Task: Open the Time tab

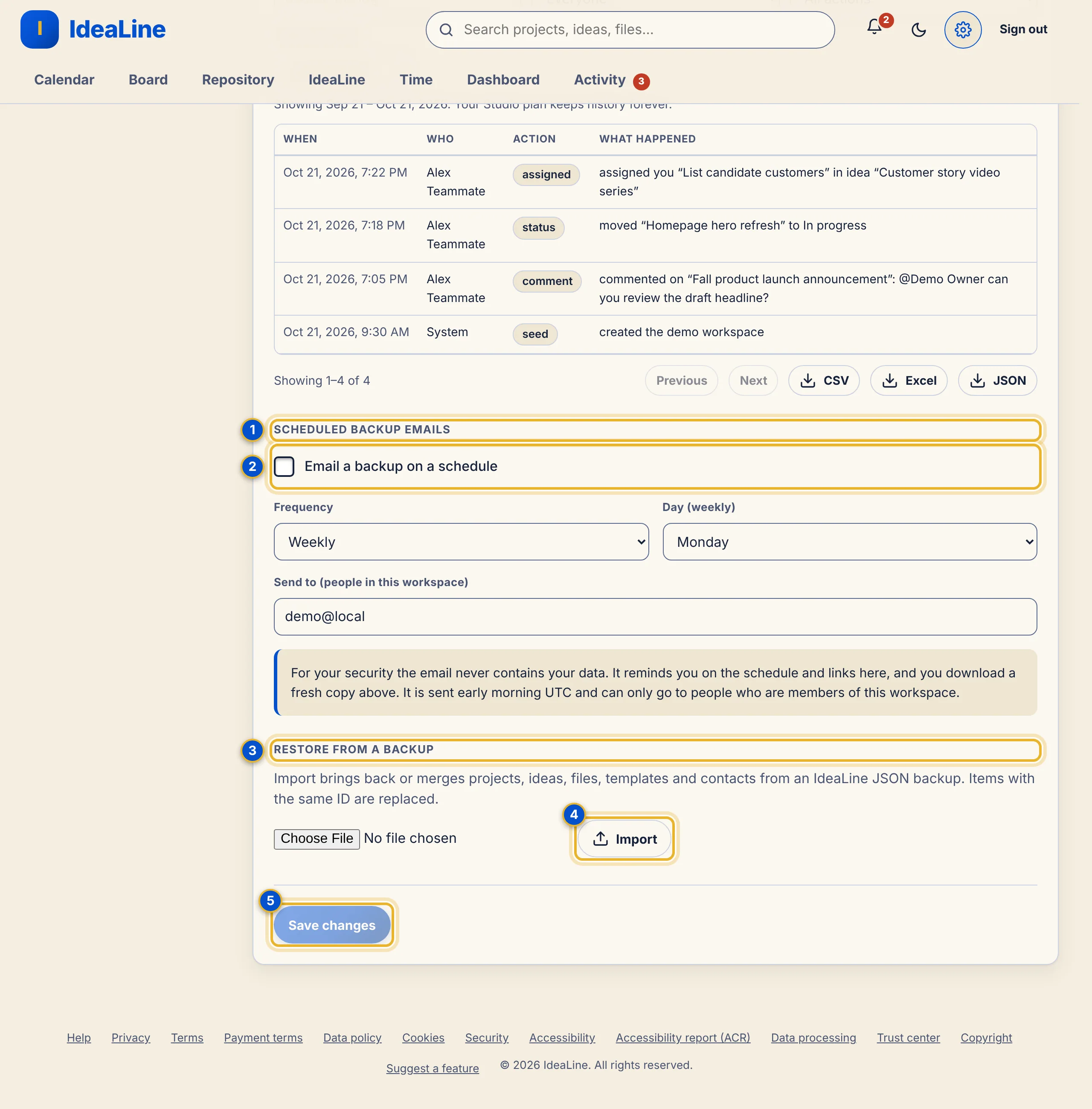Action: 416,80
